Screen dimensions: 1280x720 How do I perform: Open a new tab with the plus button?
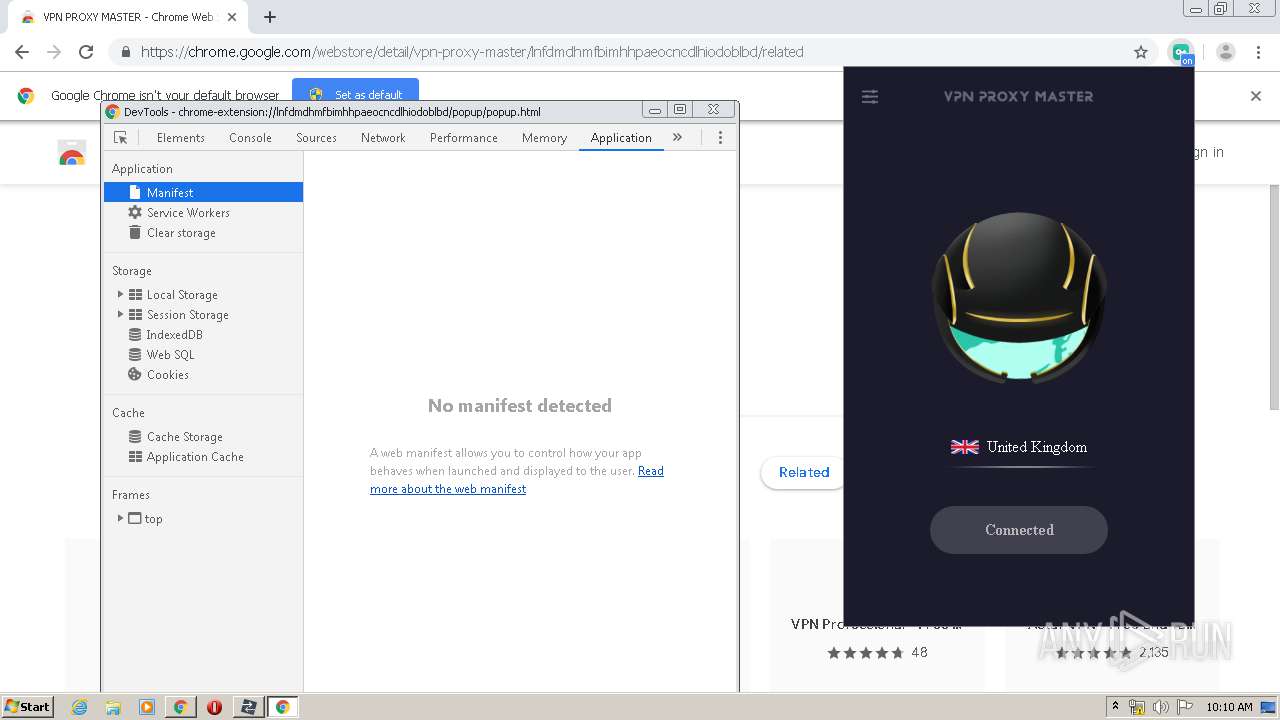click(270, 17)
